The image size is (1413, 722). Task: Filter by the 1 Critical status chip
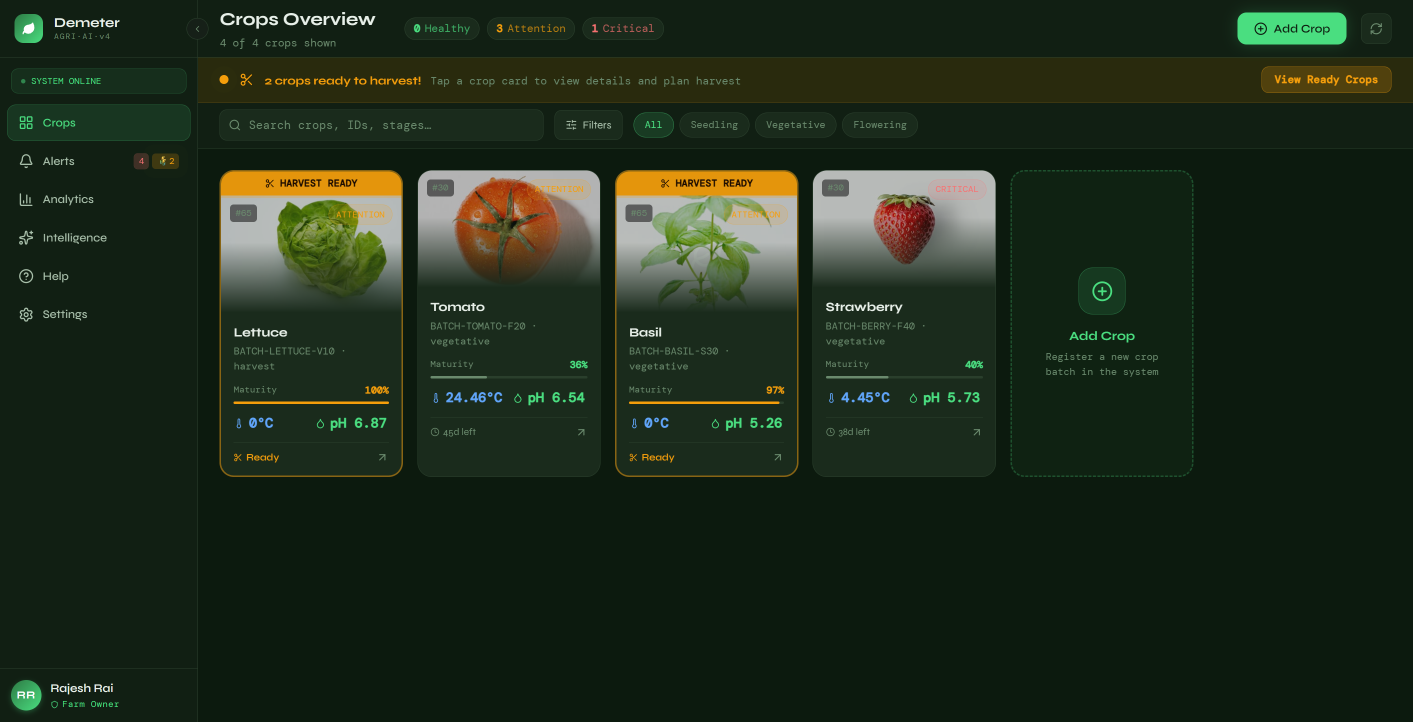click(622, 29)
